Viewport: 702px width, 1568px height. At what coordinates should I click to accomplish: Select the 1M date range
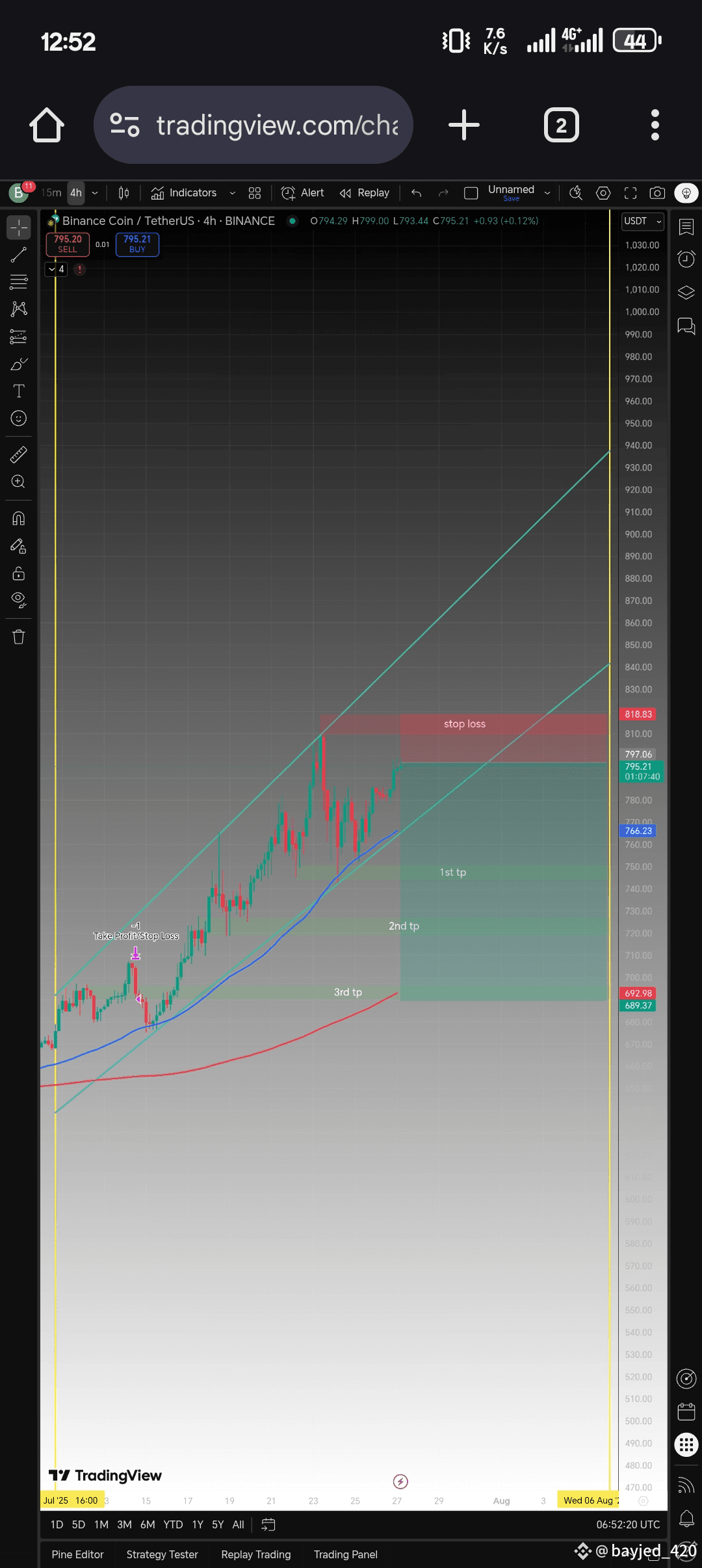(101, 1524)
